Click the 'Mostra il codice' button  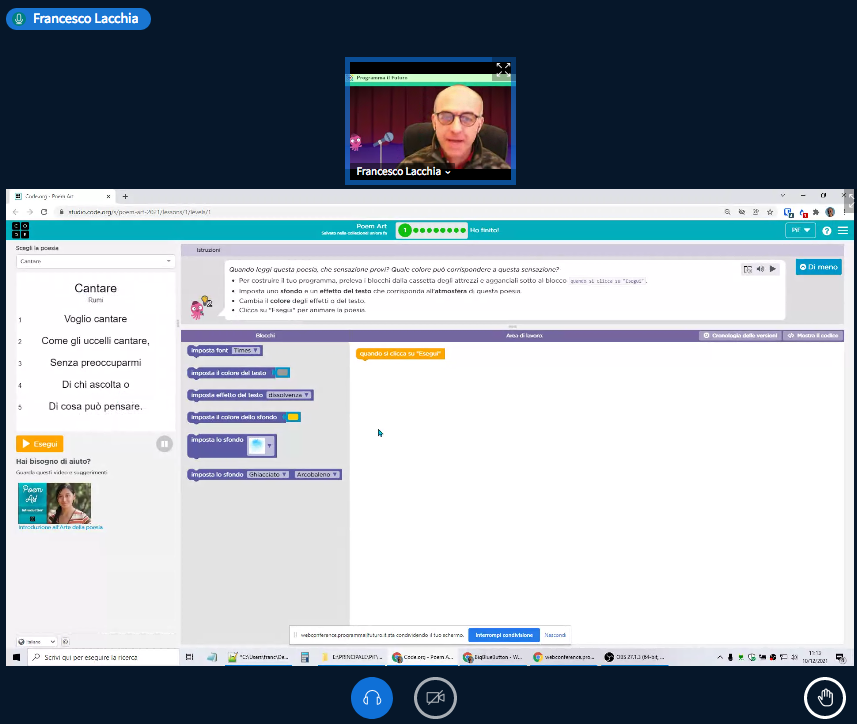[x=813, y=335]
